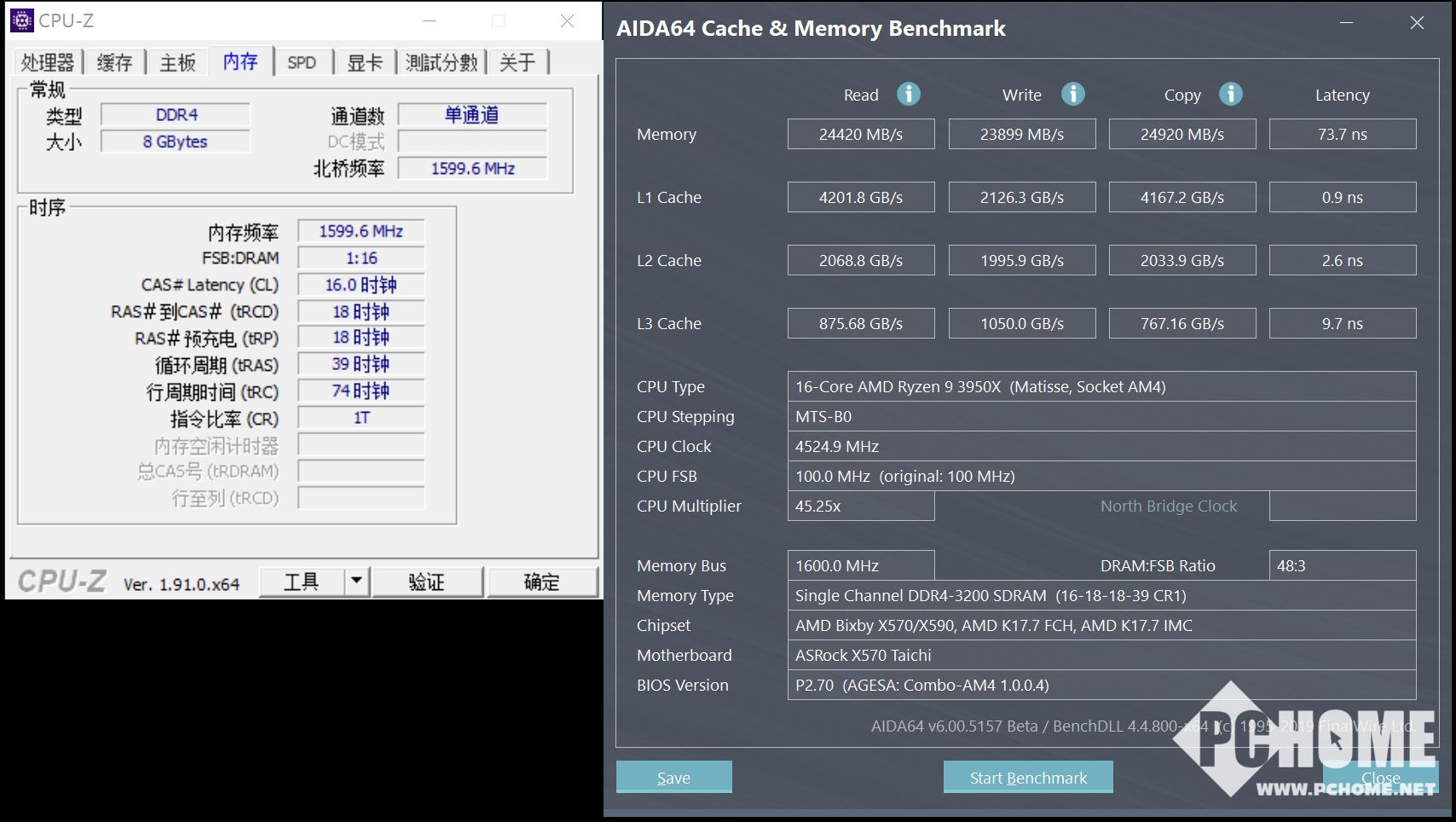Click the Motherboard ASRock X570 Taichi field
Viewport: 1456px width, 822px height.
click(x=1101, y=655)
